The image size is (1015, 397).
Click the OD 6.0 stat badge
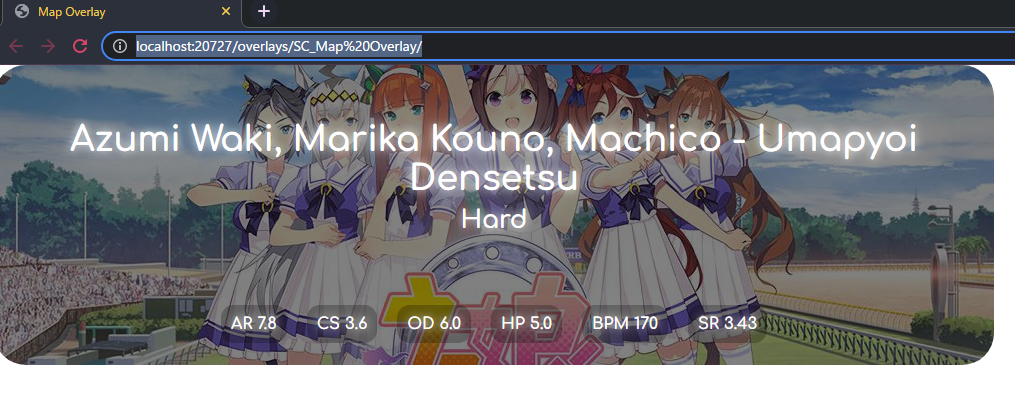(434, 323)
